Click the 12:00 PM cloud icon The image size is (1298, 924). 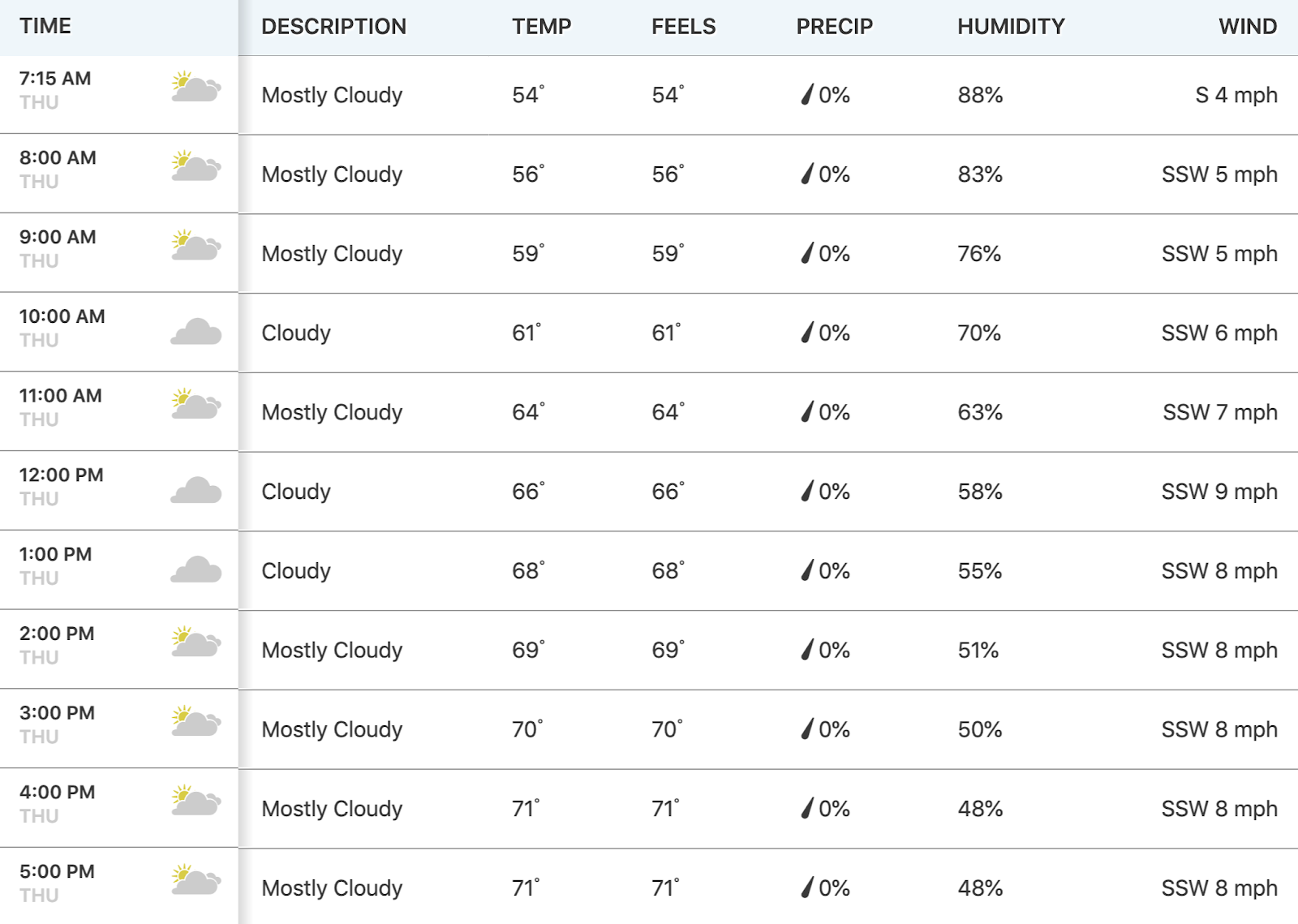coord(196,490)
